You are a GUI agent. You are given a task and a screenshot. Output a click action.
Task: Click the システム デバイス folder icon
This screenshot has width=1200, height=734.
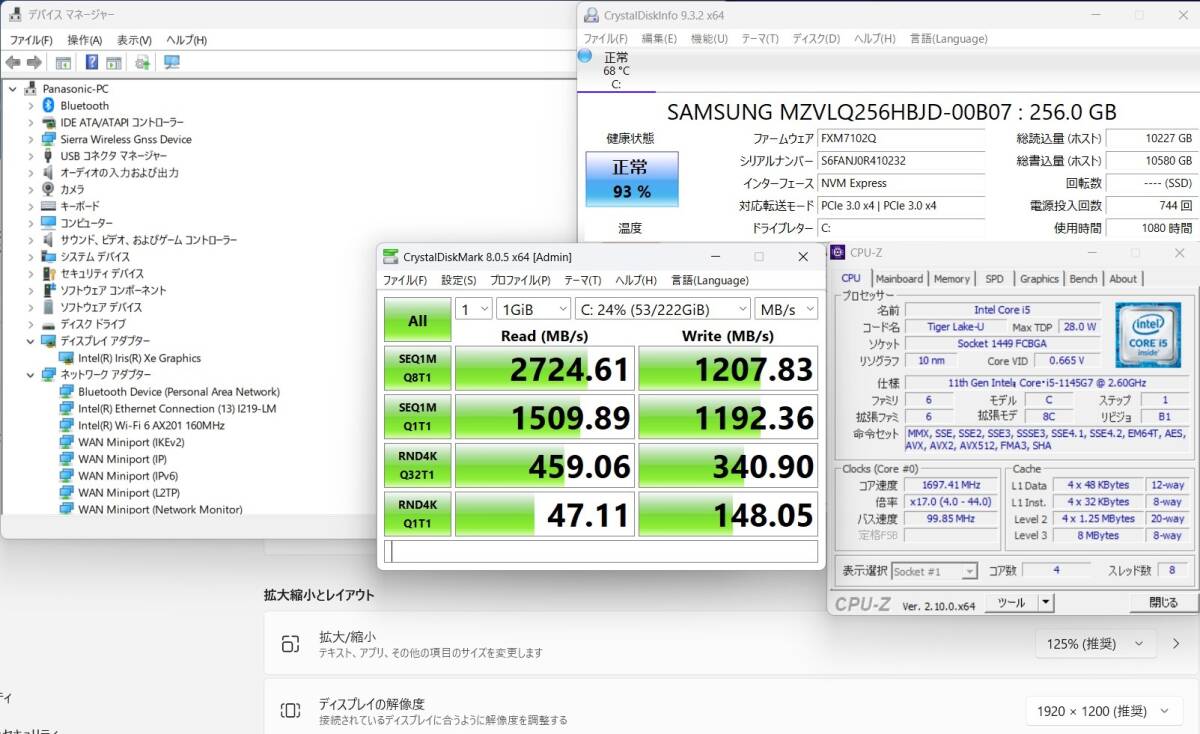point(48,257)
